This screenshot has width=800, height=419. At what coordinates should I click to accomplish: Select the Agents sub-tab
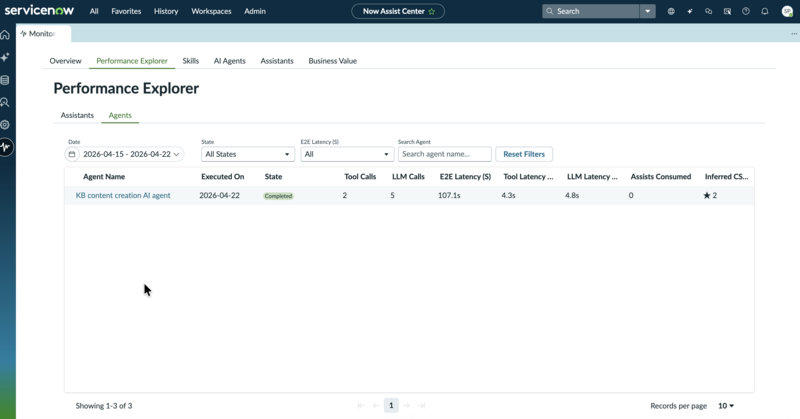click(120, 115)
